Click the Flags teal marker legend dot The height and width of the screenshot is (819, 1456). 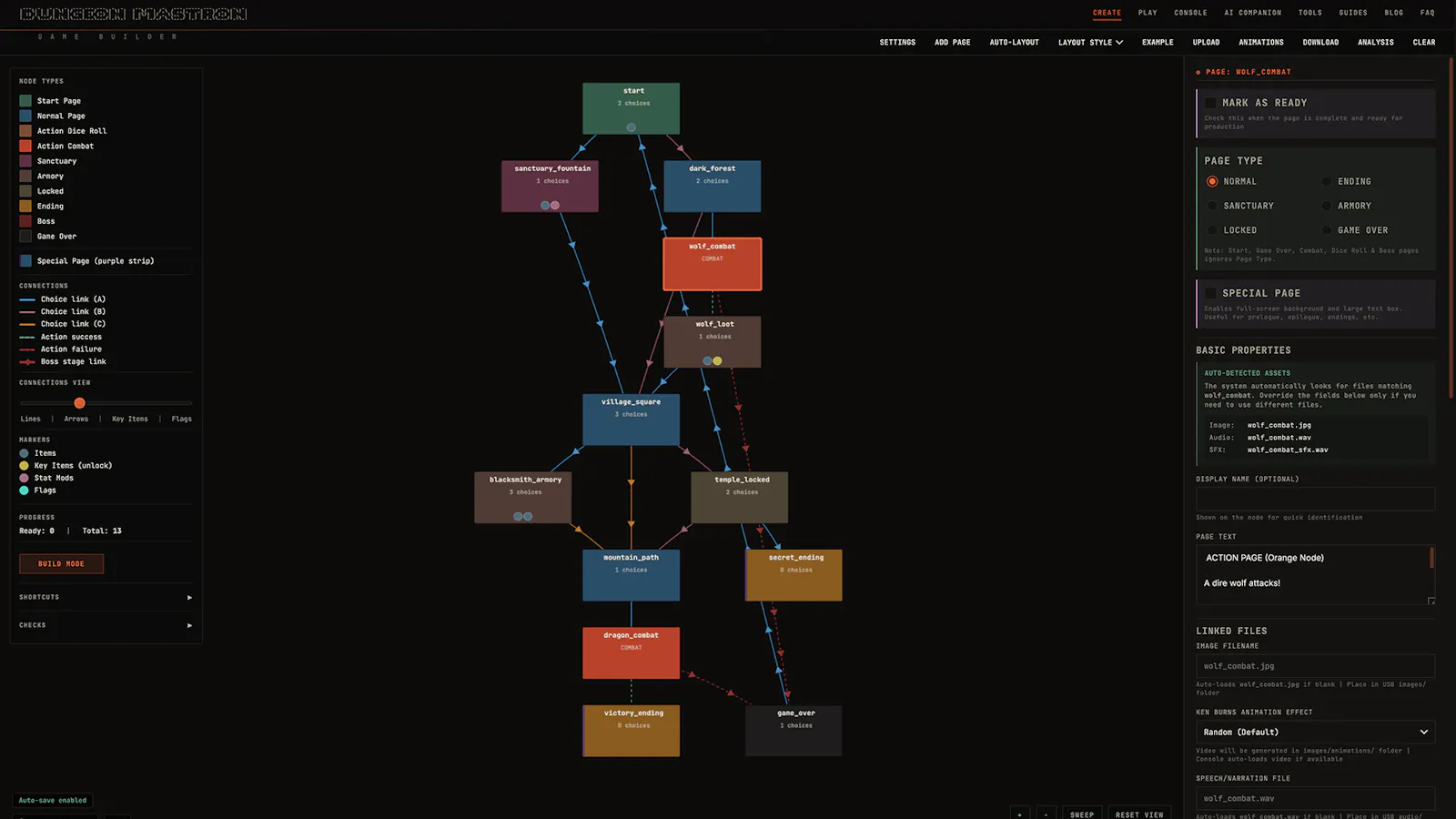point(24,490)
